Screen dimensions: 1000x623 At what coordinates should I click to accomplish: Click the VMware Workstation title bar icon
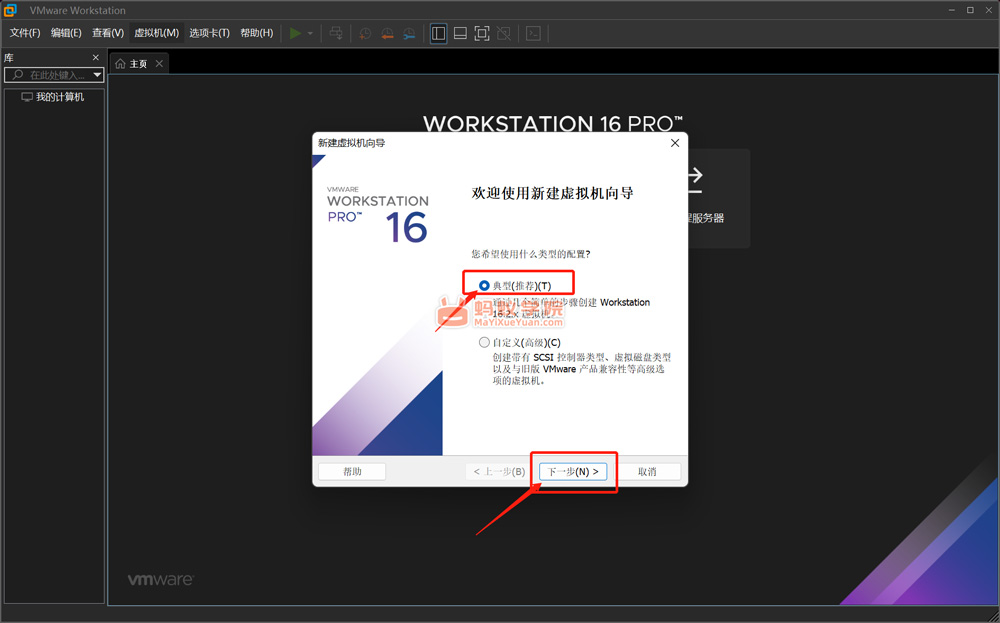click(10, 10)
